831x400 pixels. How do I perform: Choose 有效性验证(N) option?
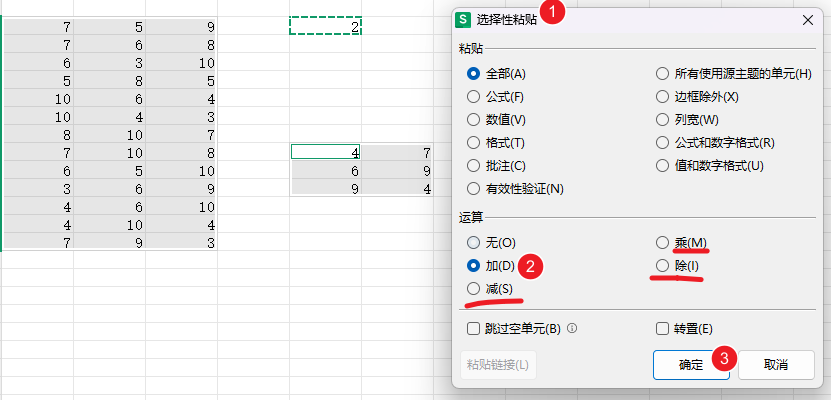[x=473, y=188]
